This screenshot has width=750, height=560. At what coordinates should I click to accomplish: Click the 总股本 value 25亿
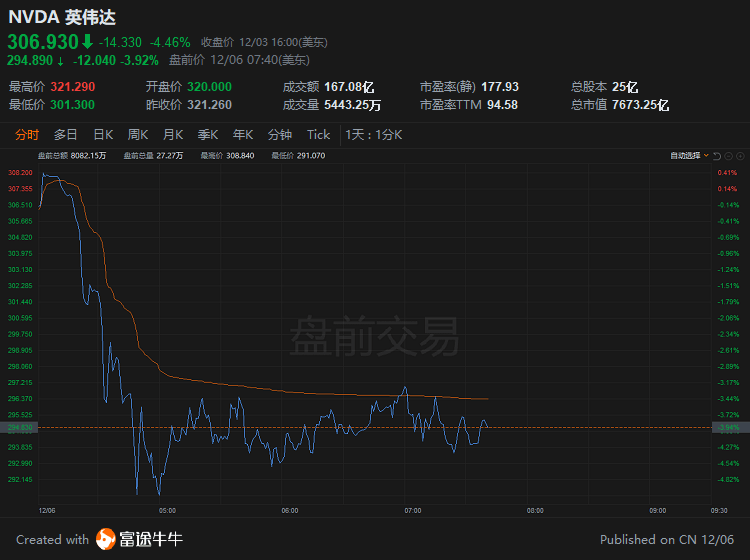[x=625, y=87]
